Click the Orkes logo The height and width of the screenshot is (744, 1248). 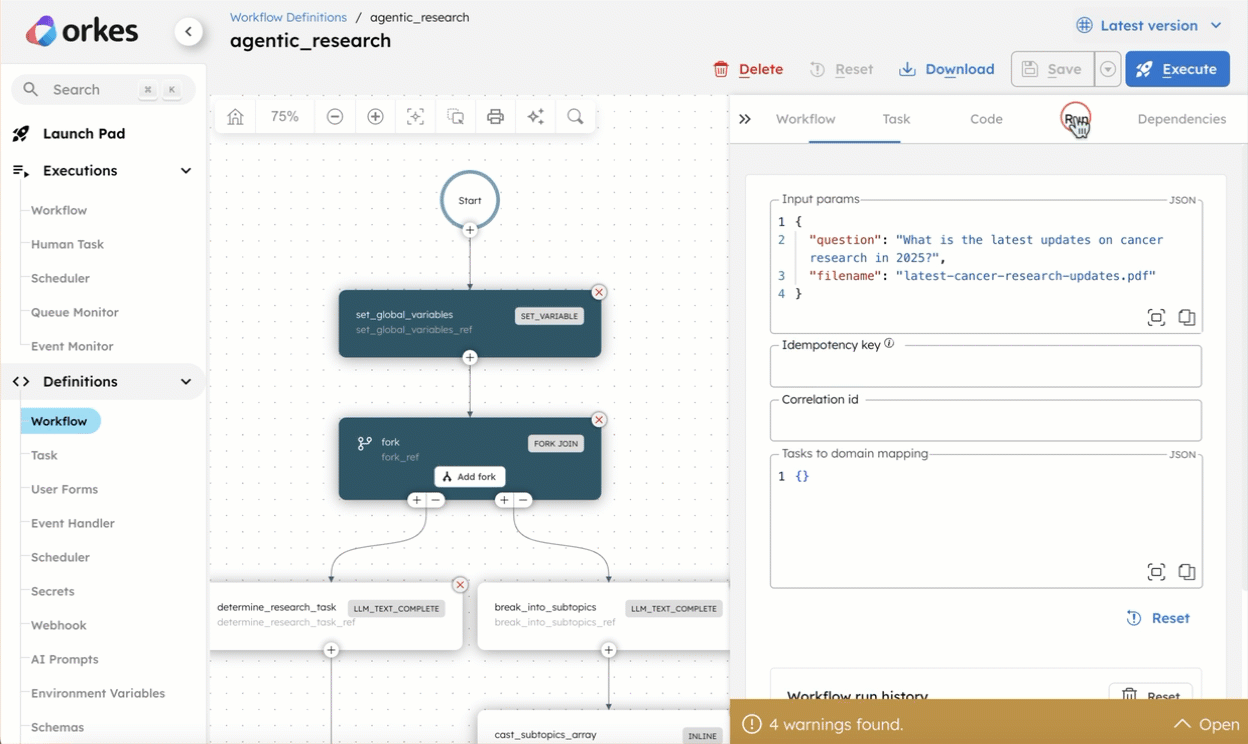point(82,31)
